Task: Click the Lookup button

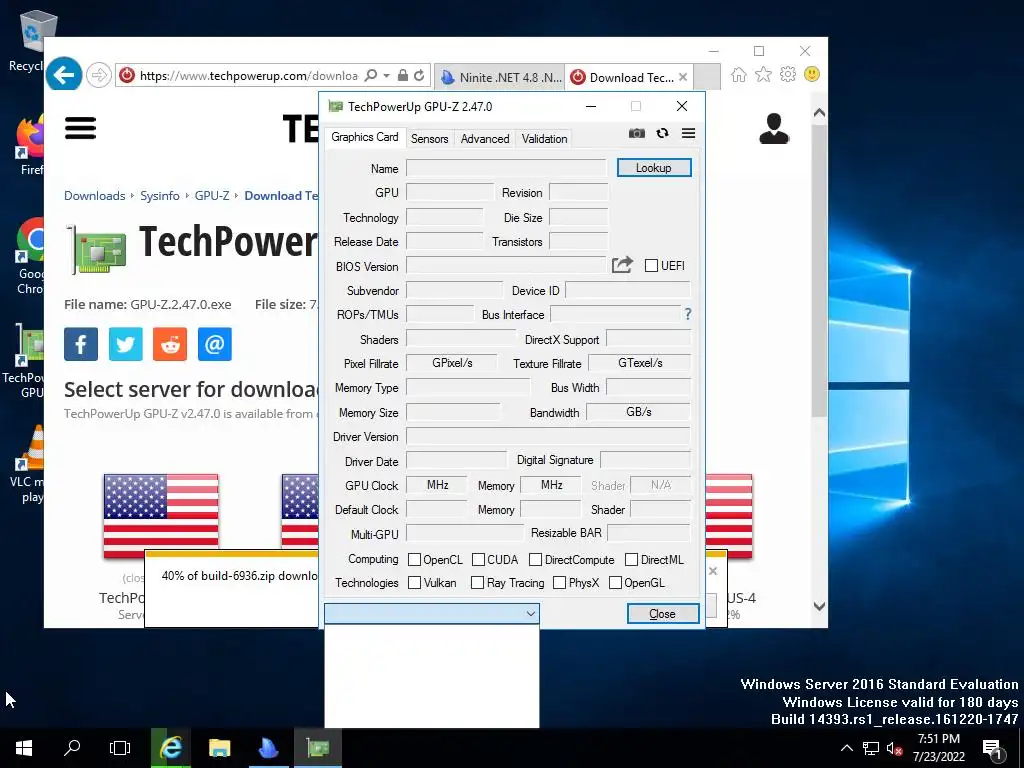Action: pos(654,168)
